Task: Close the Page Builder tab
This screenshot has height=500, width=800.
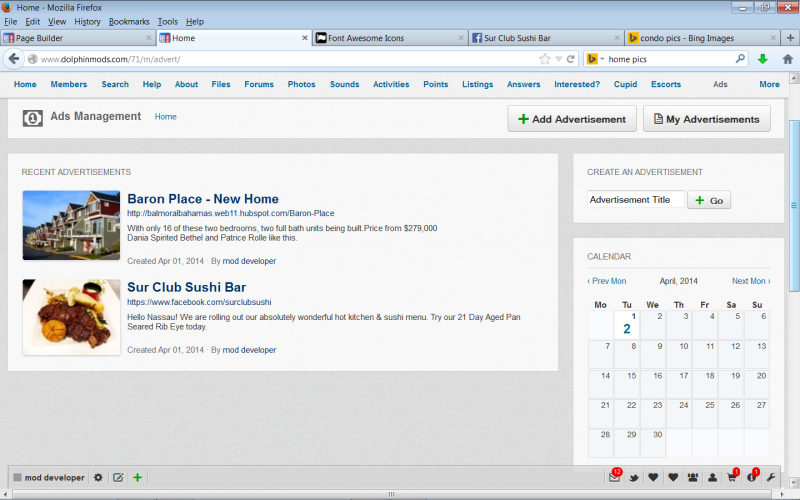Action: point(148,38)
